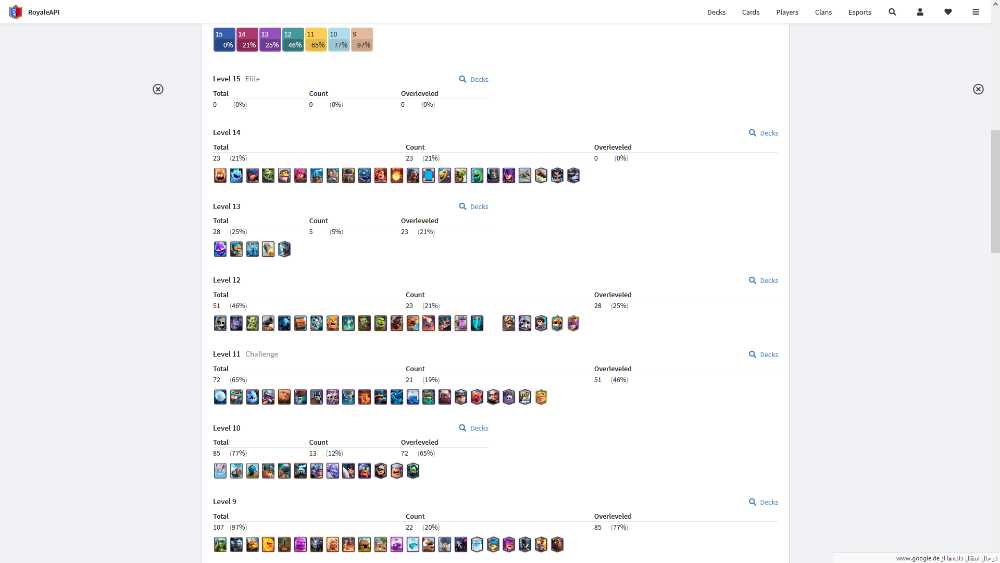Open the Clans menu item

[x=823, y=12]
